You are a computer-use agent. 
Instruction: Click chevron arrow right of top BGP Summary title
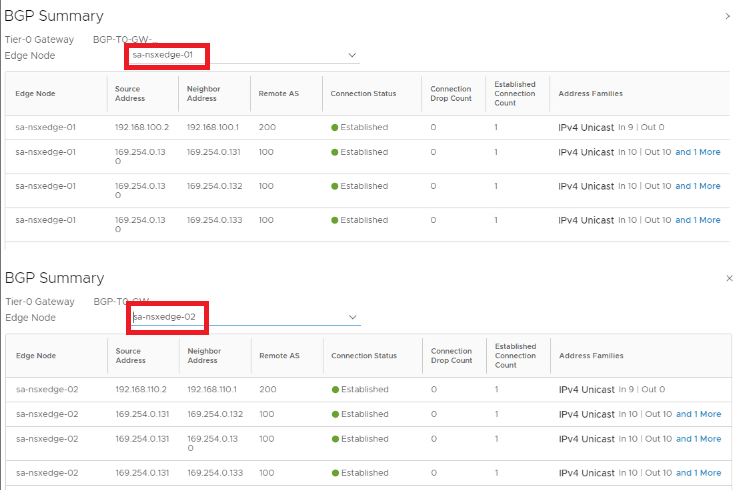click(x=727, y=16)
